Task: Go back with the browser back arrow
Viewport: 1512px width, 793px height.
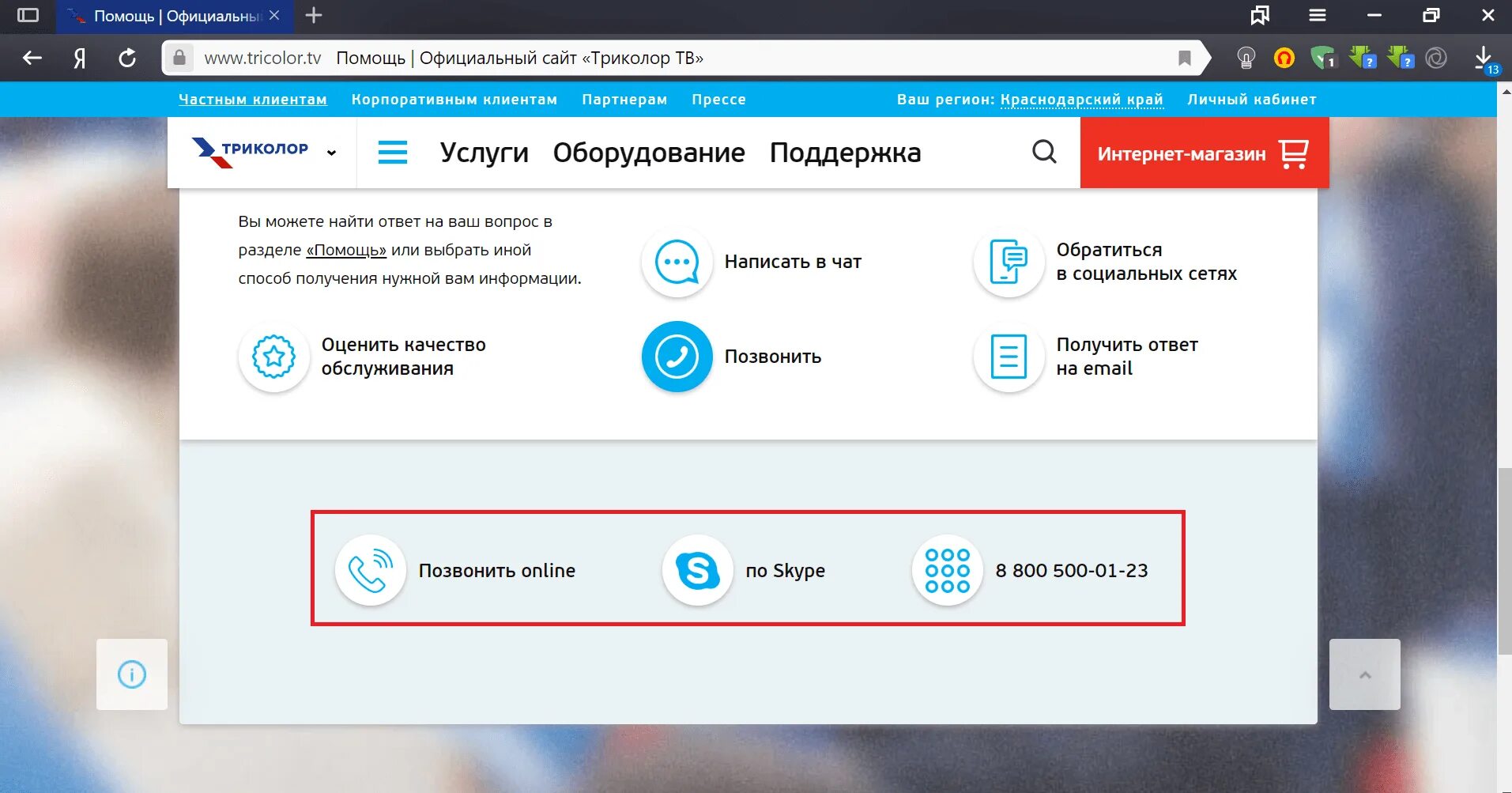Action: (x=32, y=58)
